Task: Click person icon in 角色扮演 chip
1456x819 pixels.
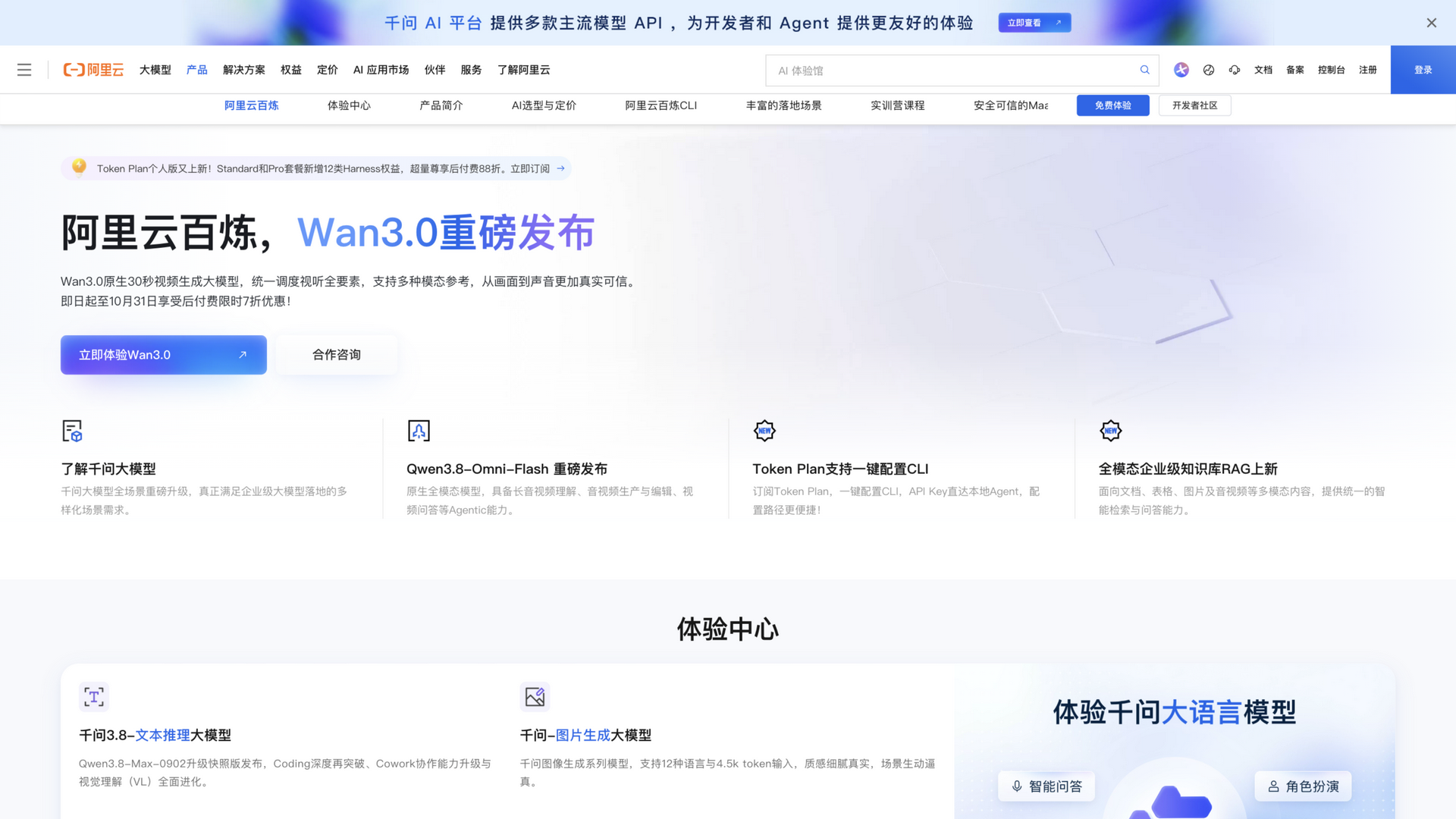Action: [1273, 786]
